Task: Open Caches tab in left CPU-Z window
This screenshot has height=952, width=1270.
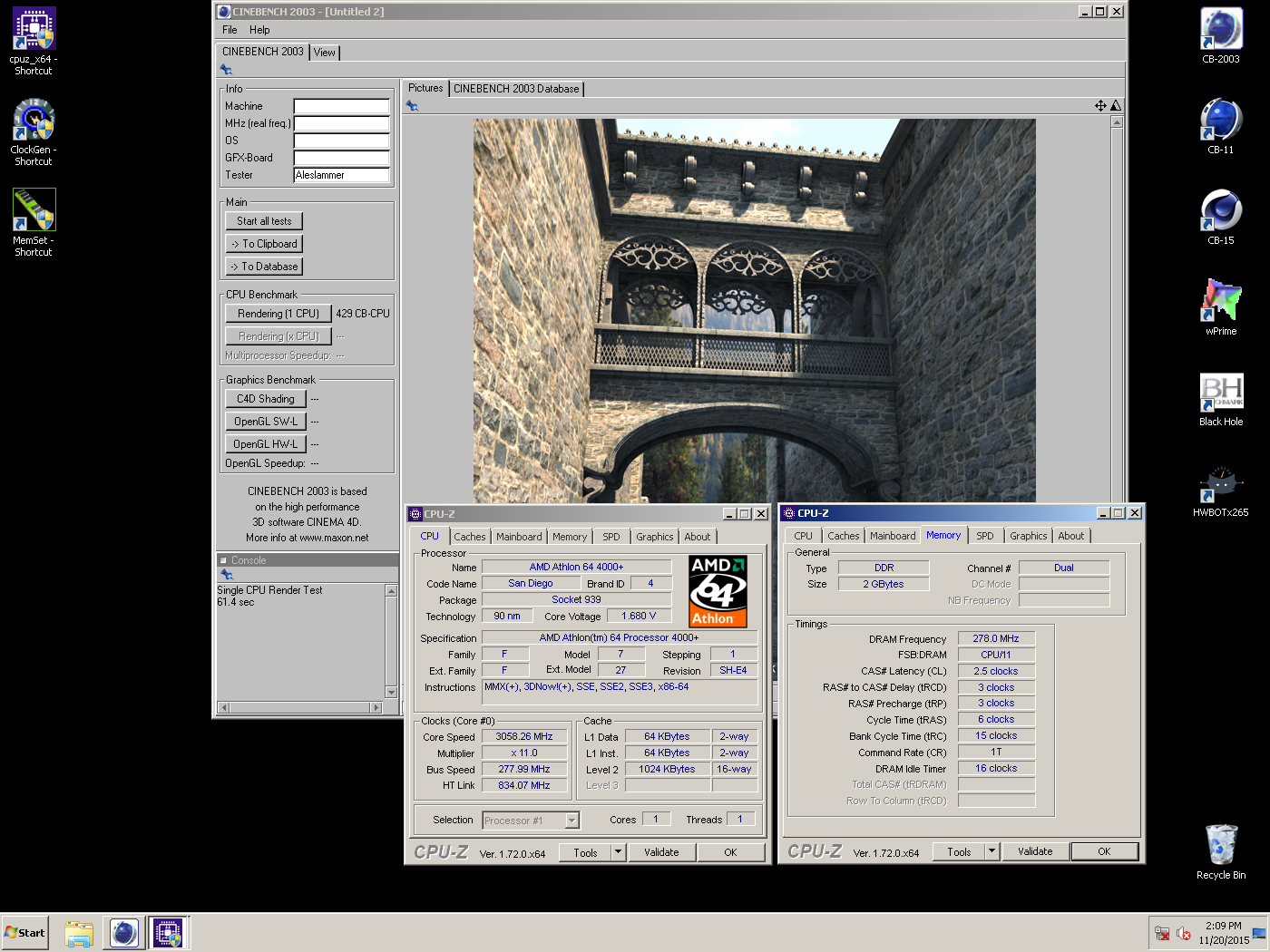Action: click(470, 537)
